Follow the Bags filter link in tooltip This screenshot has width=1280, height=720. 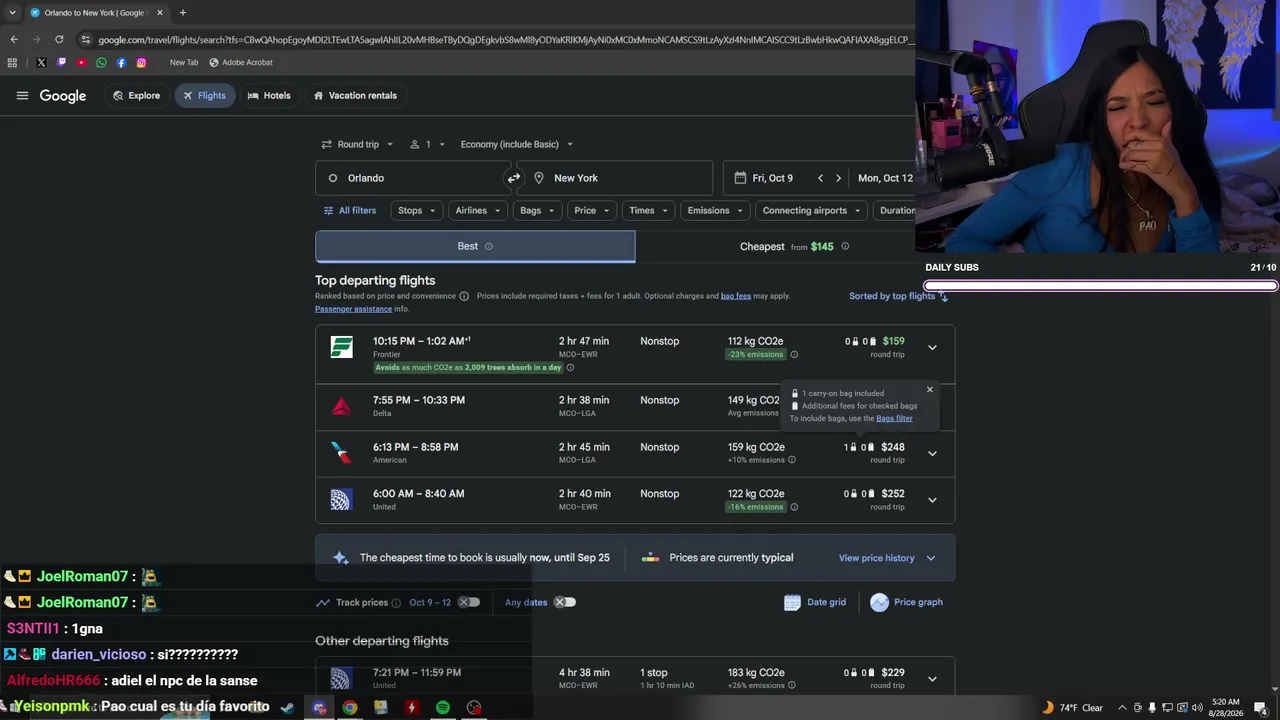pyautogui.click(x=894, y=418)
